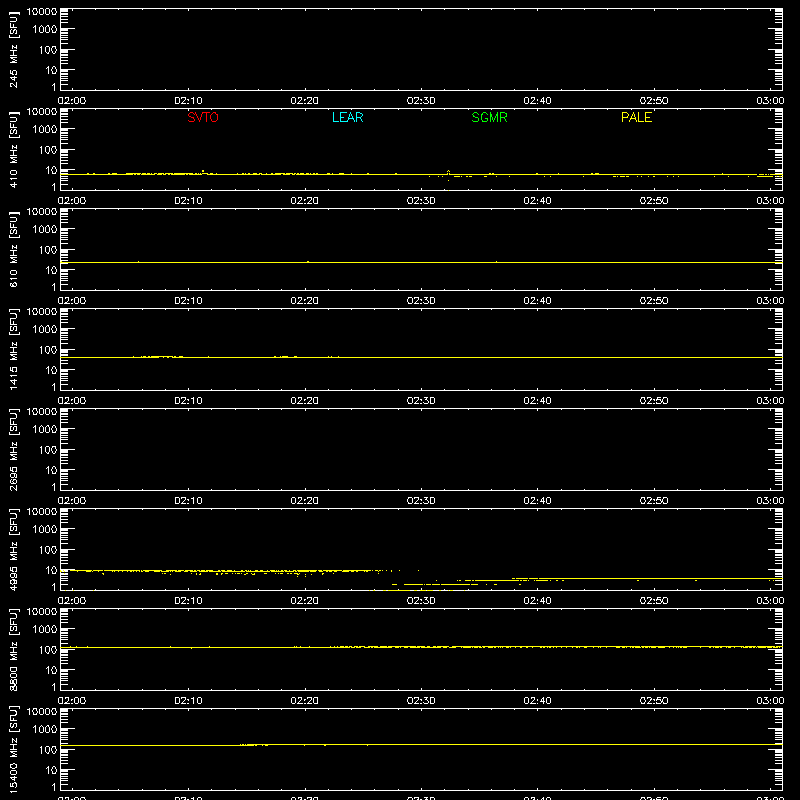
Task: Click the 10 tick on the 15400 MHz panel
Action: [x=51, y=770]
